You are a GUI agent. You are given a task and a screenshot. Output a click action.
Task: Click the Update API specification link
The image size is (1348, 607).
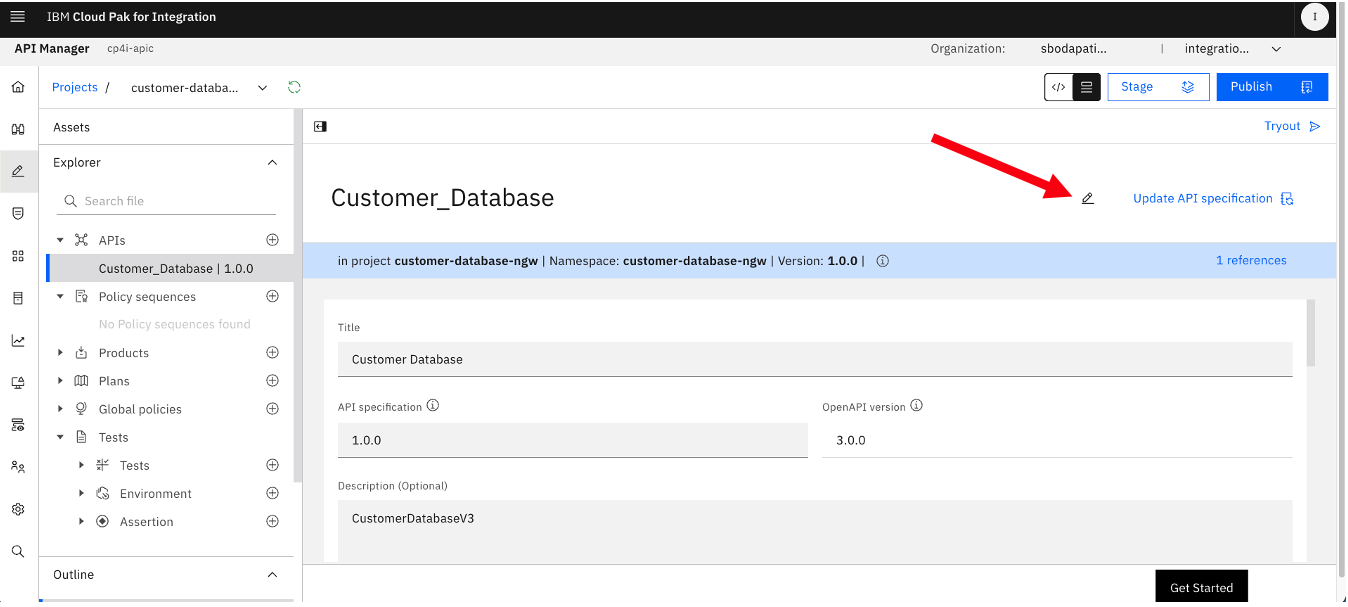pos(1213,199)
